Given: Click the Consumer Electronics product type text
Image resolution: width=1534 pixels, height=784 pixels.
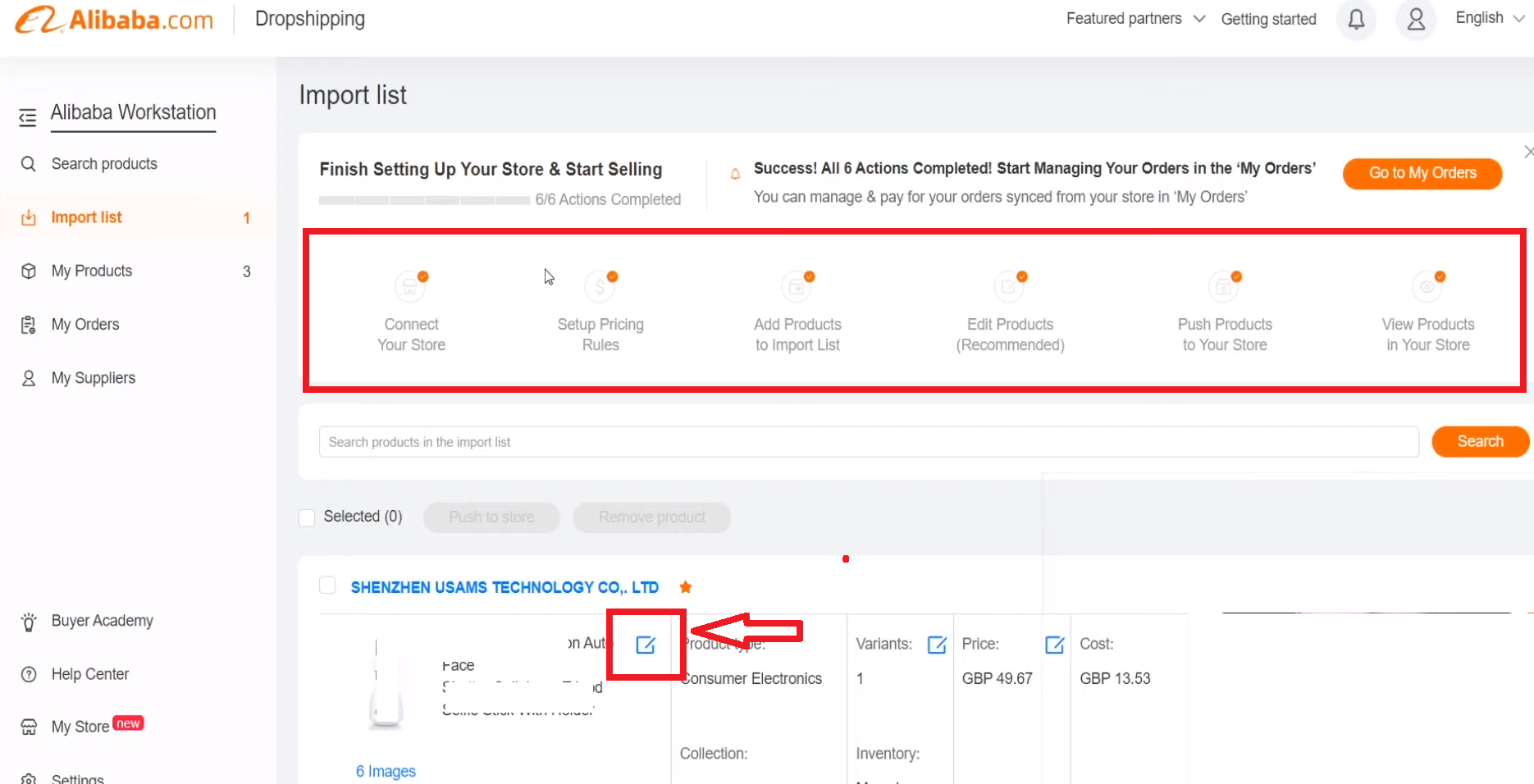Looking at the screenshot, I should 751,679.
